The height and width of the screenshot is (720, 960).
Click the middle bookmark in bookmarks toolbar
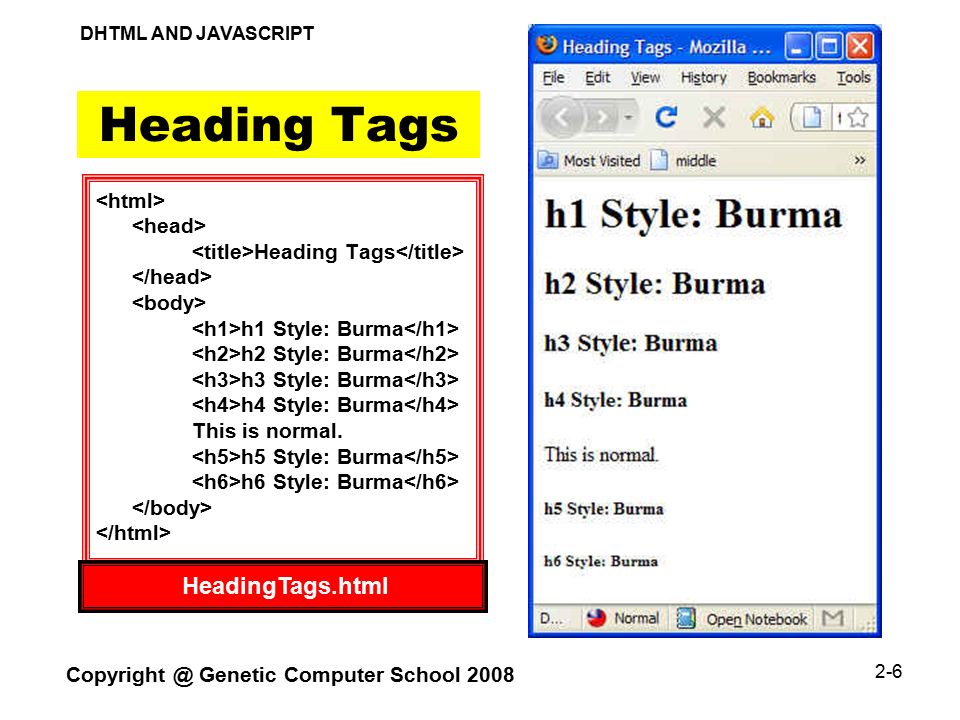pos(683,160)
